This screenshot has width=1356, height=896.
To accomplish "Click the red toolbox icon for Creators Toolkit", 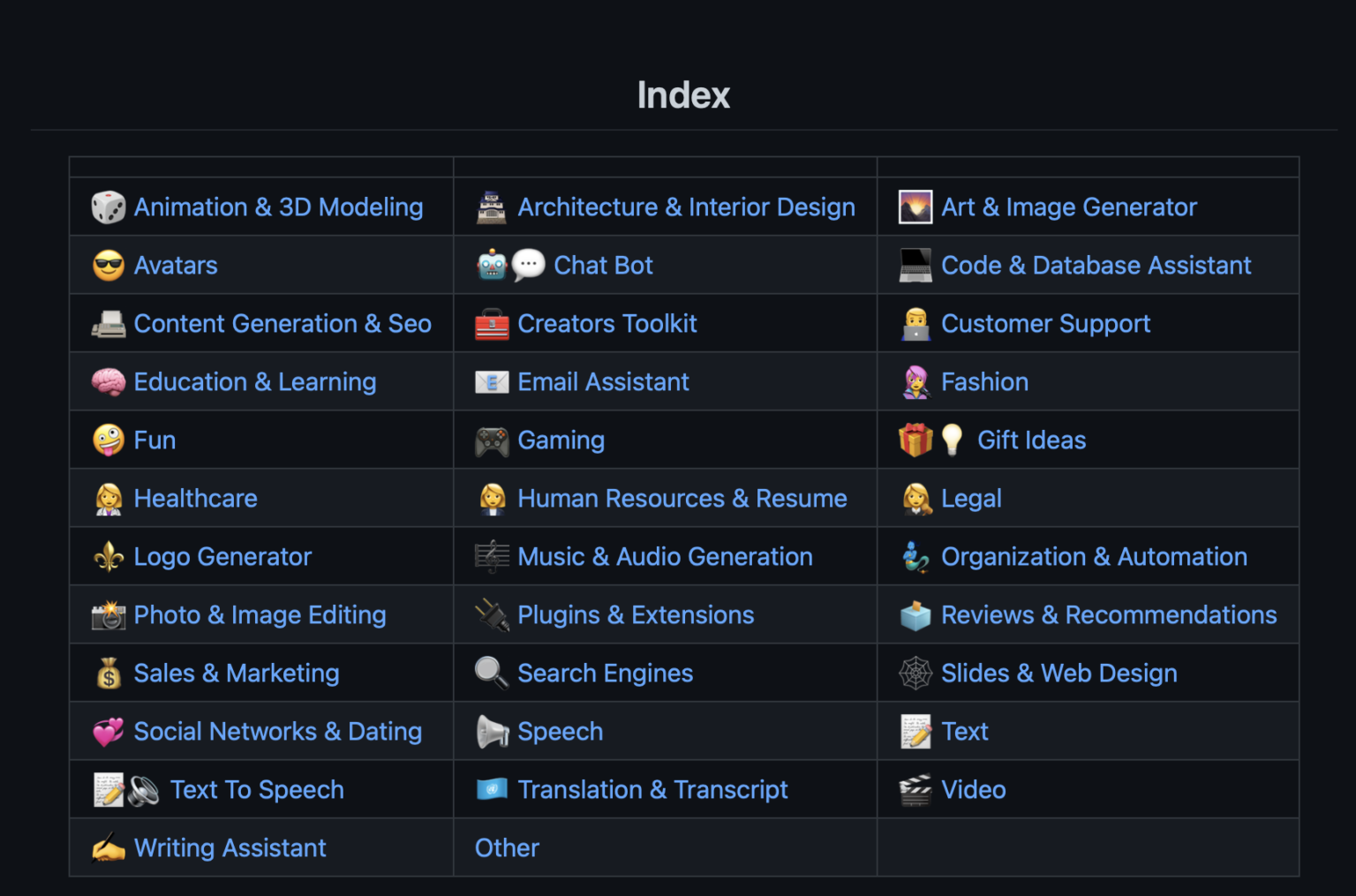I will pos(492,324).
